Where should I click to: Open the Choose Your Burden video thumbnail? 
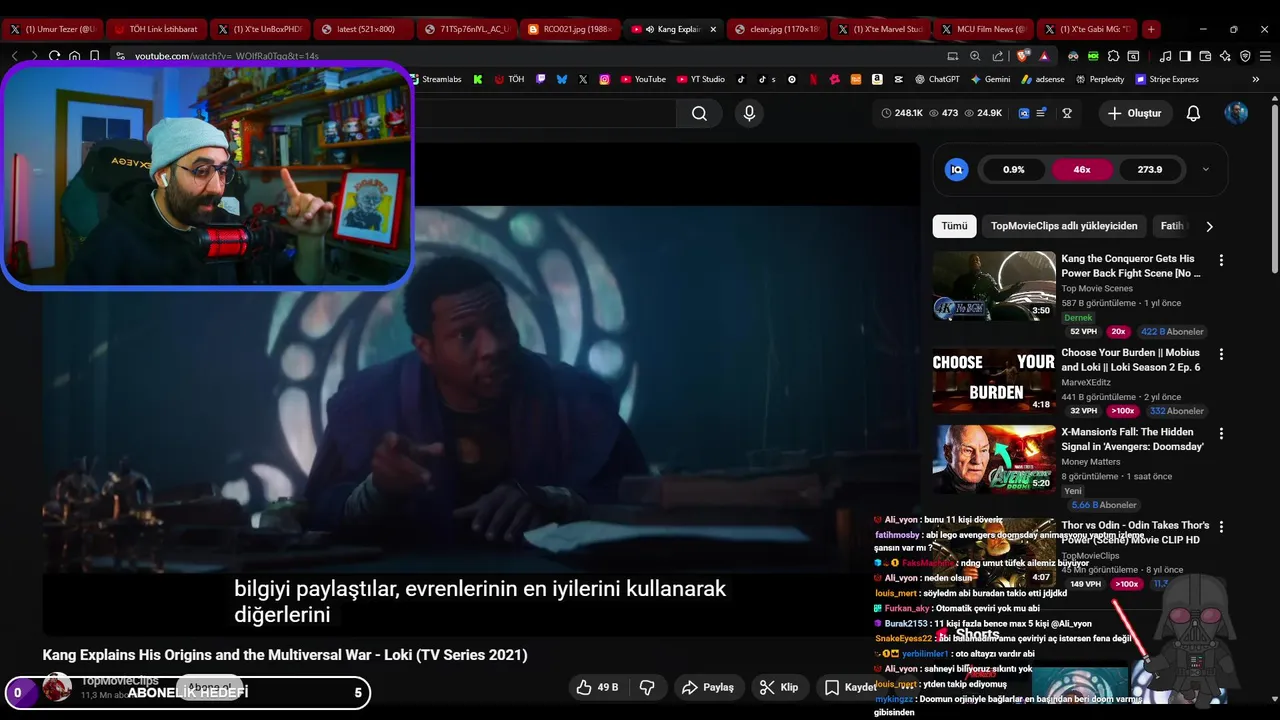point(994,379)
